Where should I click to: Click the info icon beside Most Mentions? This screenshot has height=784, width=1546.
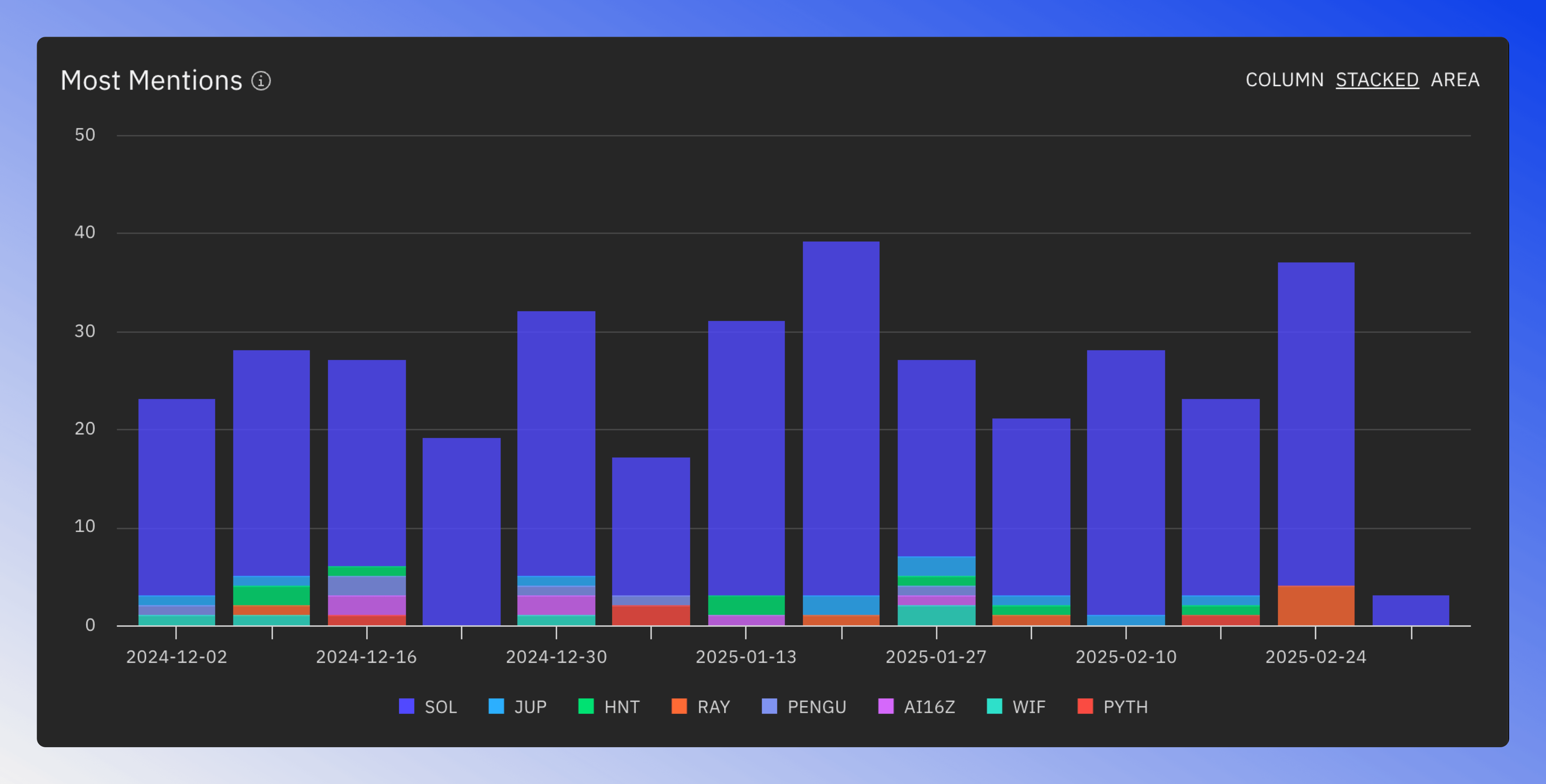(261, 81)
